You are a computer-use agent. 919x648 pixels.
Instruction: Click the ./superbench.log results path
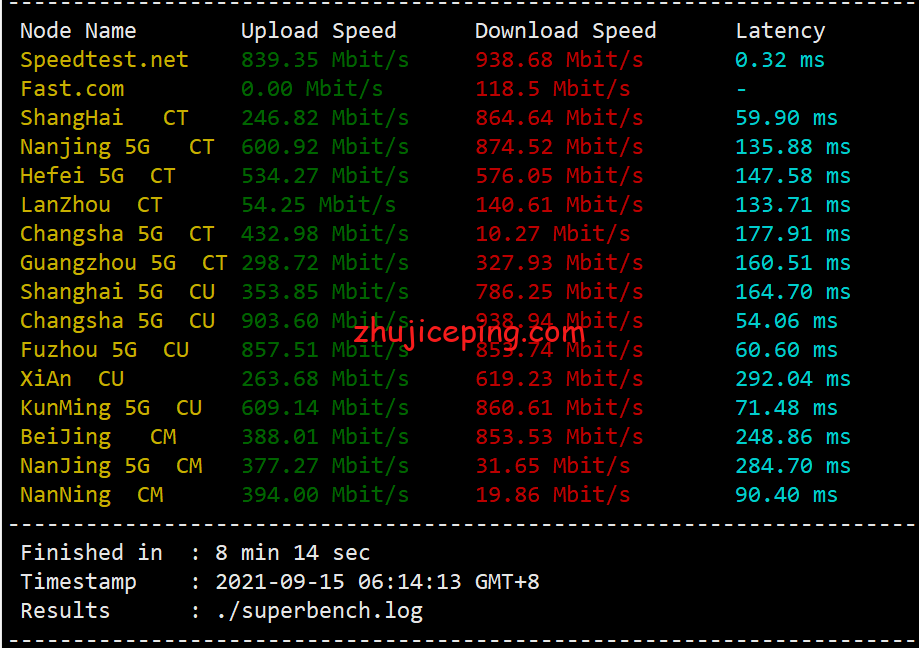click(319, 611)
